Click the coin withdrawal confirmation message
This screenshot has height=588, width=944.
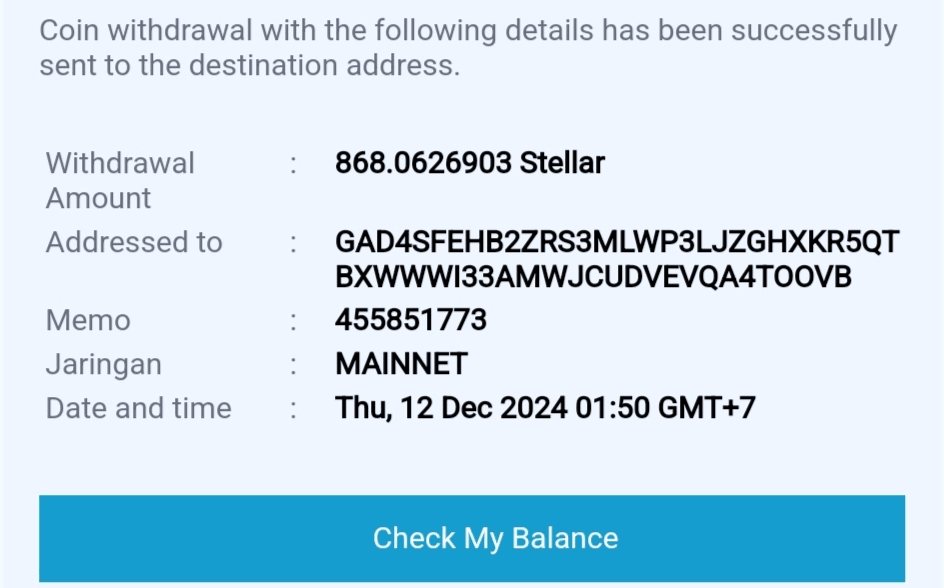coord(468,48)
